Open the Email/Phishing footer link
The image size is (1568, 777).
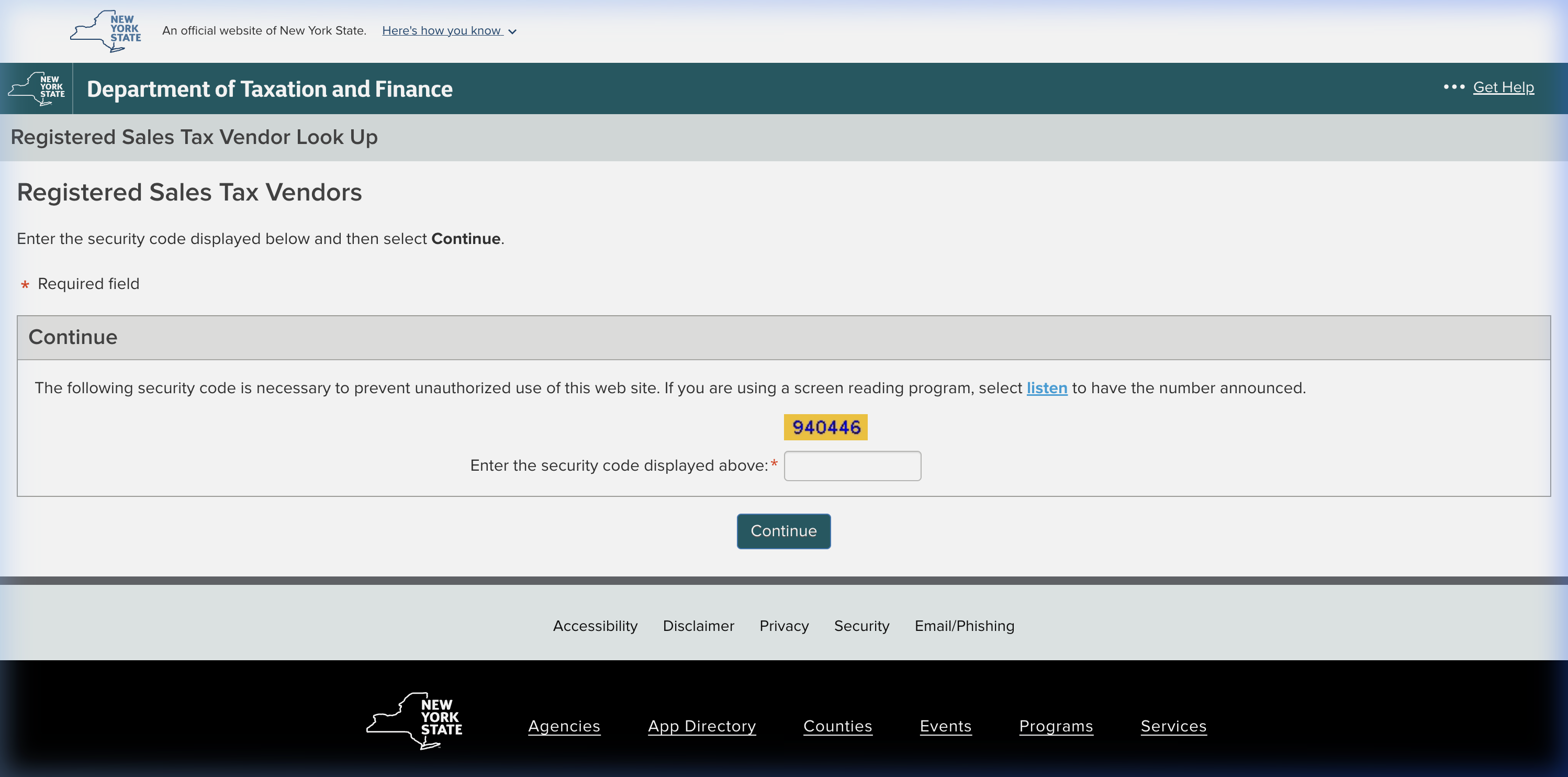pos(964,626)
